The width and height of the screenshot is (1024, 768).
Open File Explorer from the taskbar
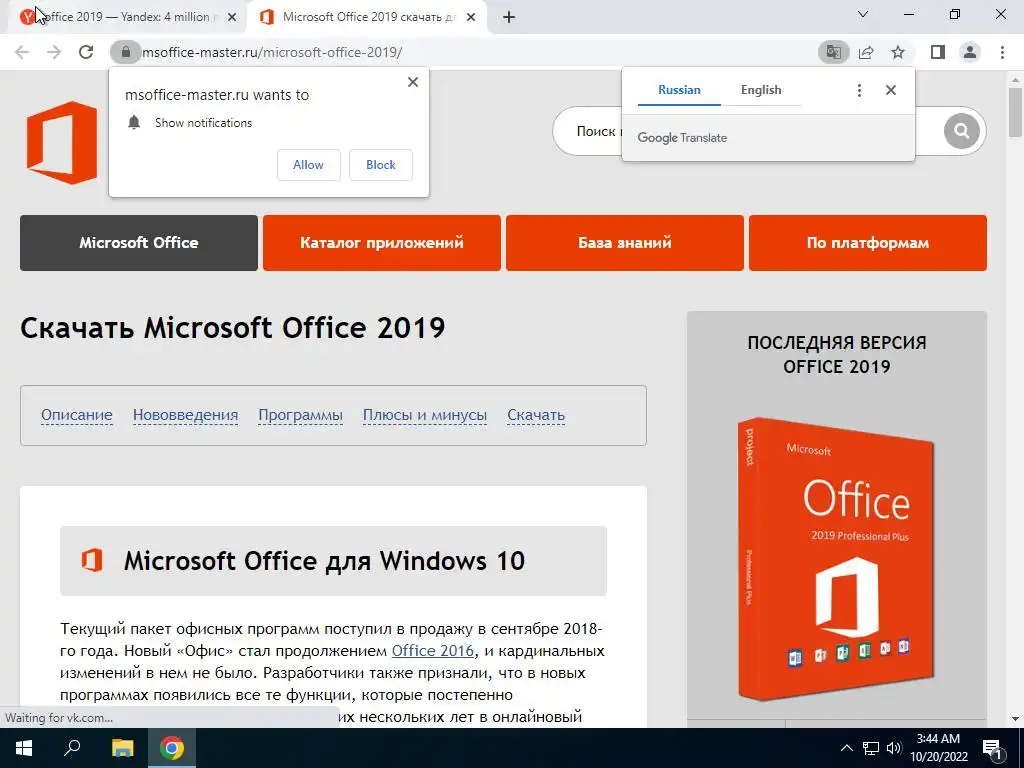point(122,748)
